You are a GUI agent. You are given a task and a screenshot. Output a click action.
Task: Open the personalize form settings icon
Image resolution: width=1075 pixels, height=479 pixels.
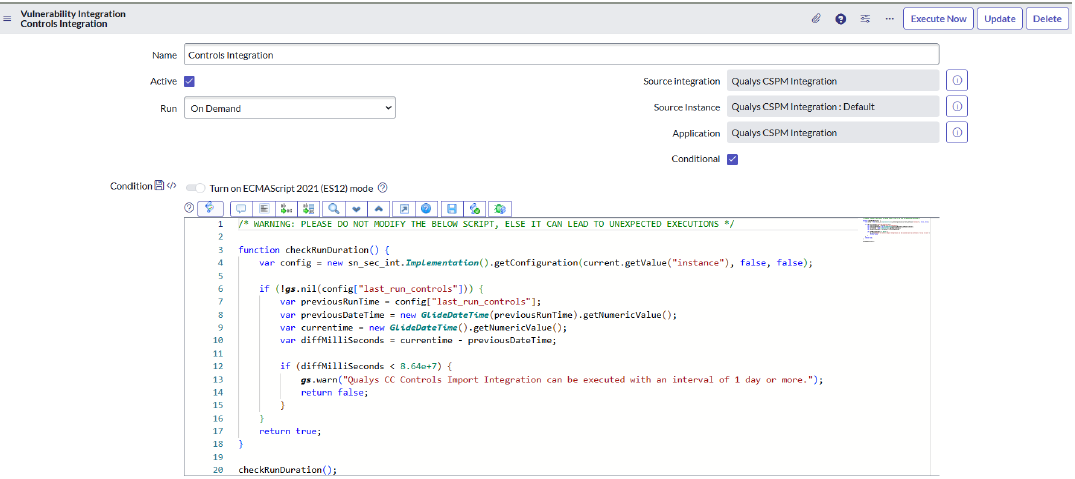click(x=865, y=19)
